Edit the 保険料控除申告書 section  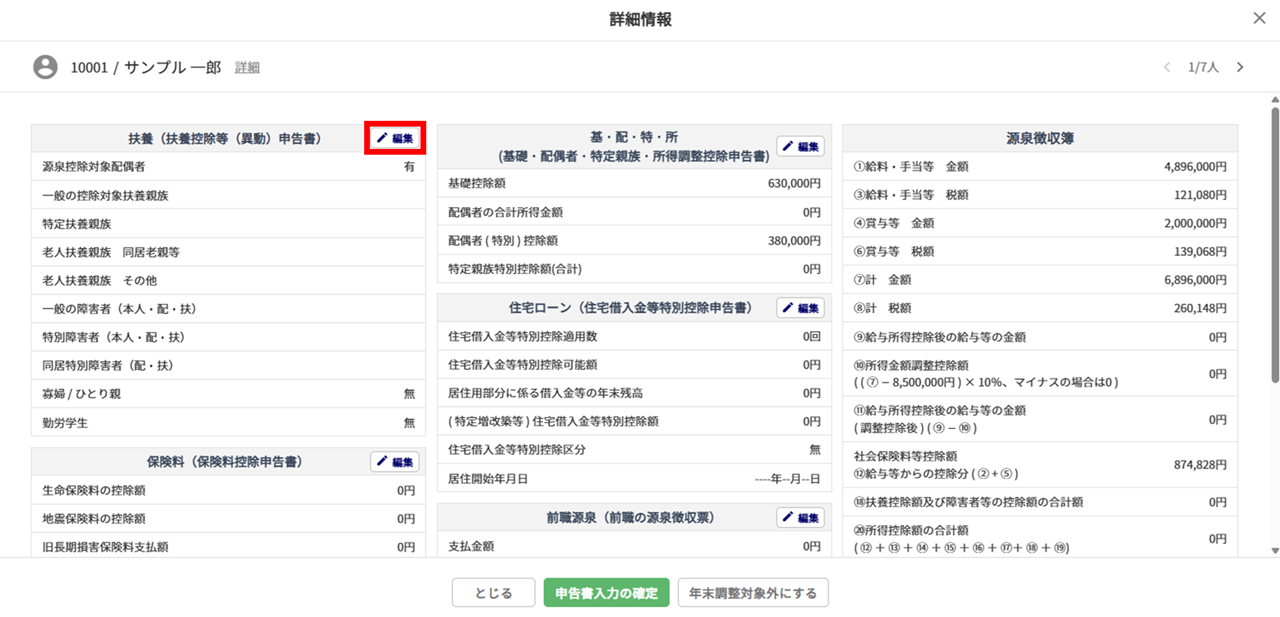tap(395, 462)
